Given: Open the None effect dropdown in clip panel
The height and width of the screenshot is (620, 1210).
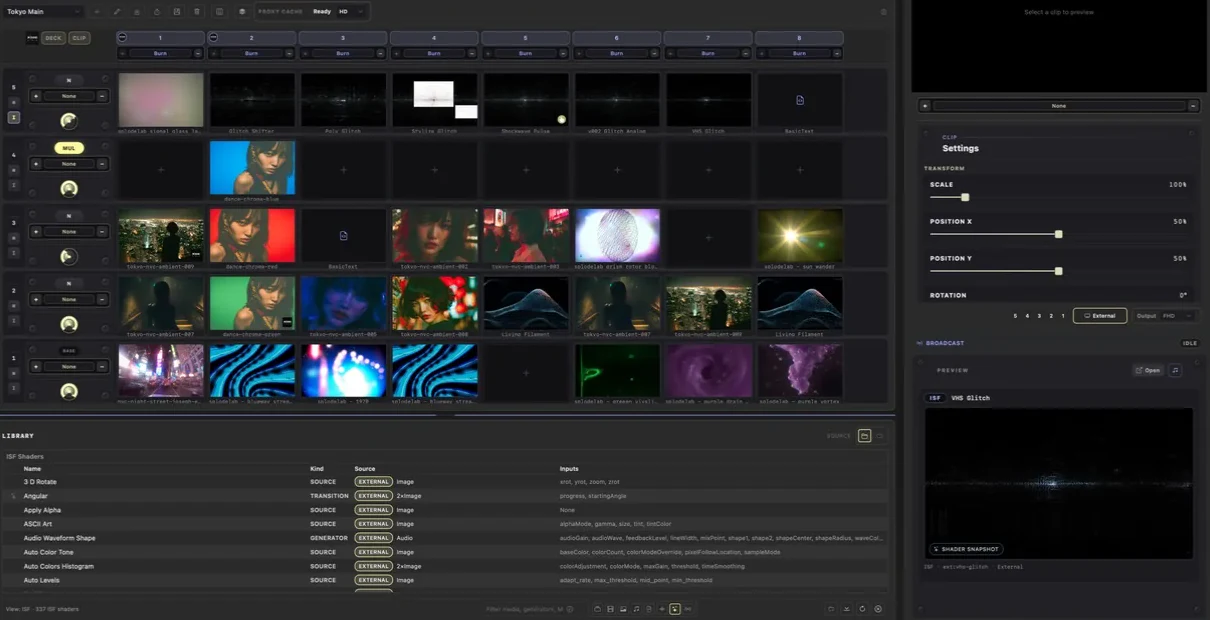Looking at the screenshot, I should tap(1059, 105).
